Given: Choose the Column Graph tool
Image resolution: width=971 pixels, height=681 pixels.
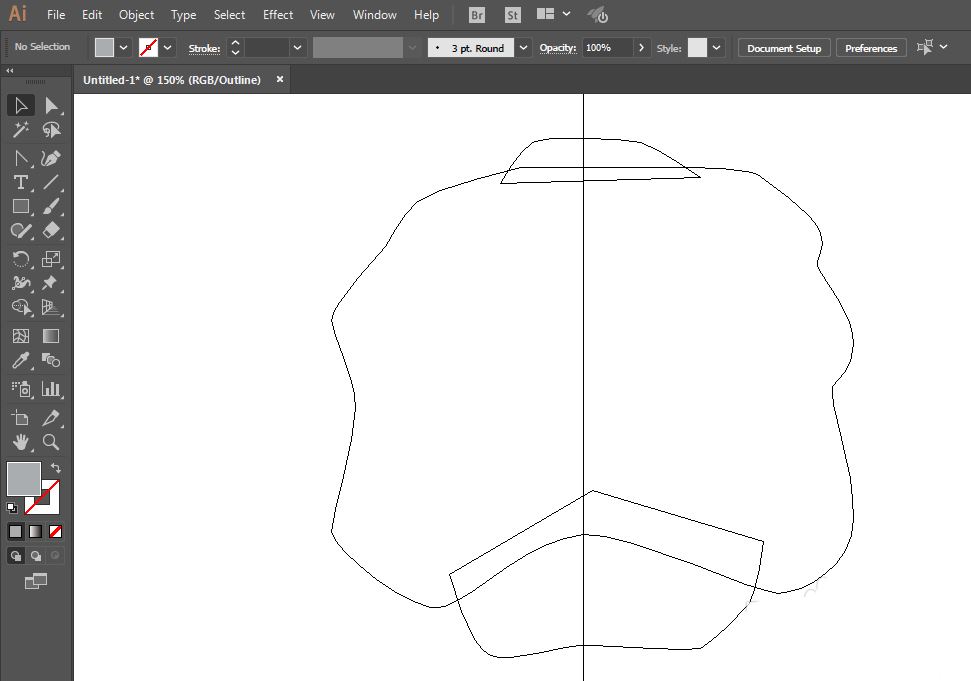Looking at the screenshot, I should point(51,389).
